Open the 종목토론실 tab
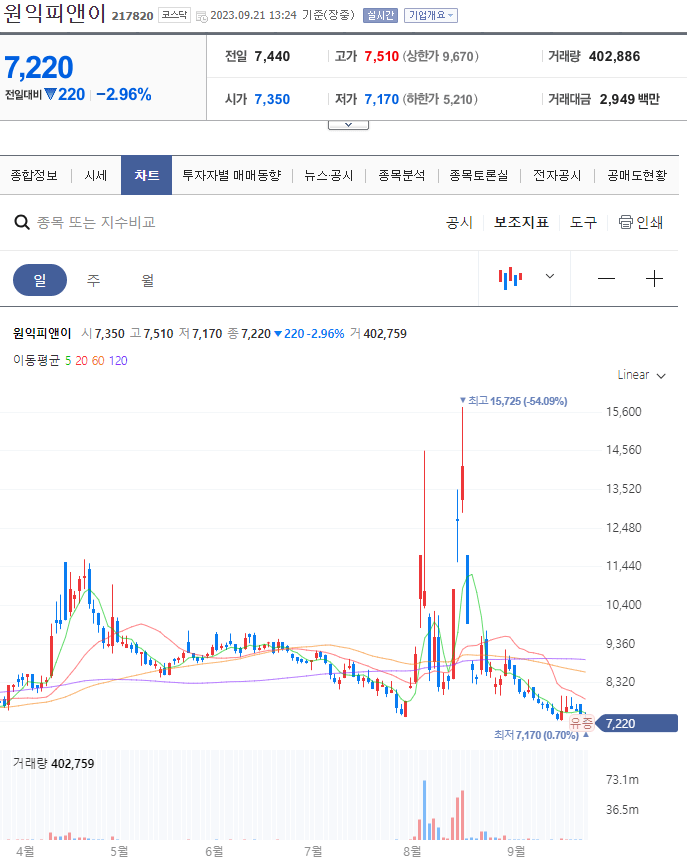 [x=479, y=175]
